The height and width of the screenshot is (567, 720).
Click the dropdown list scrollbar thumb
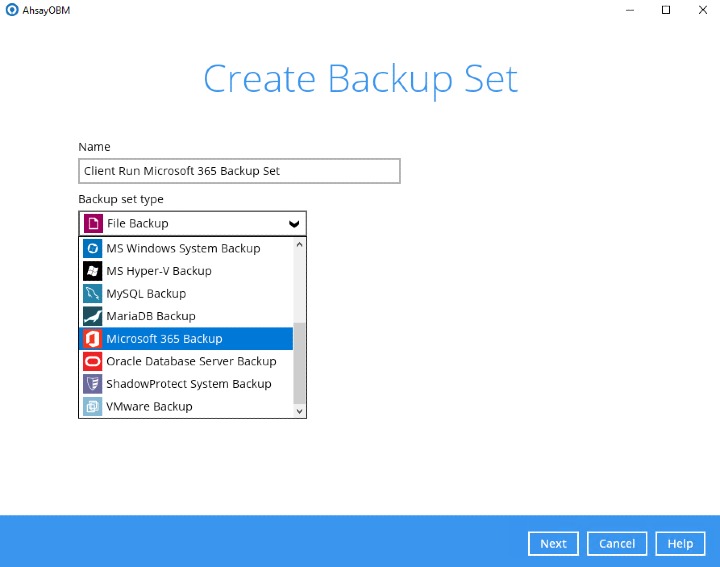(x=299, y=365)
